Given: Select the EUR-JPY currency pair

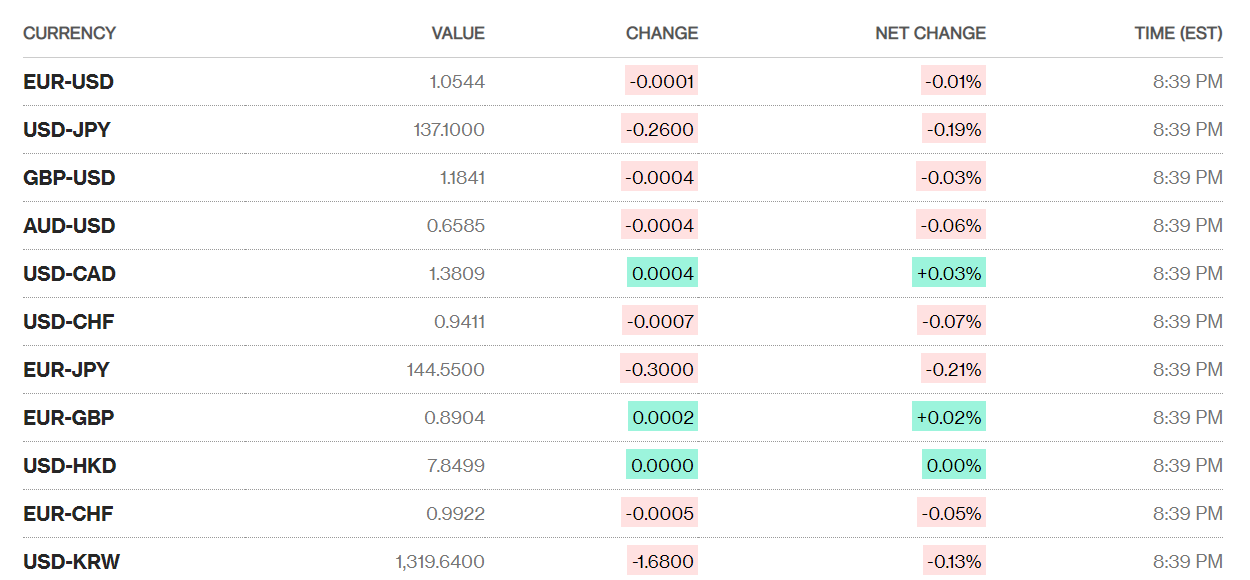Looking at the screenshot, I should [66, 370].
